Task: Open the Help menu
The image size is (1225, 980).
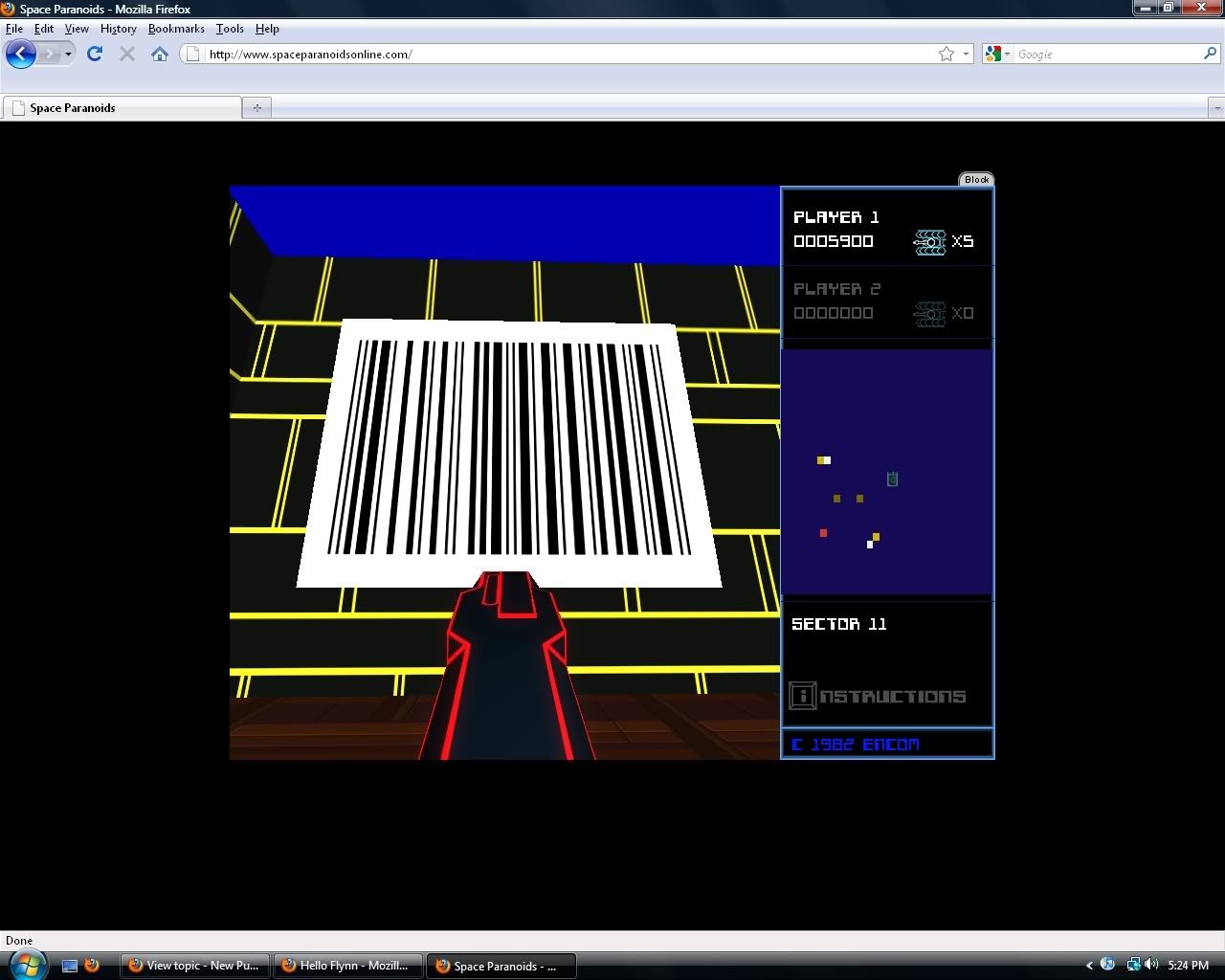Action: (x=267, y=29)
